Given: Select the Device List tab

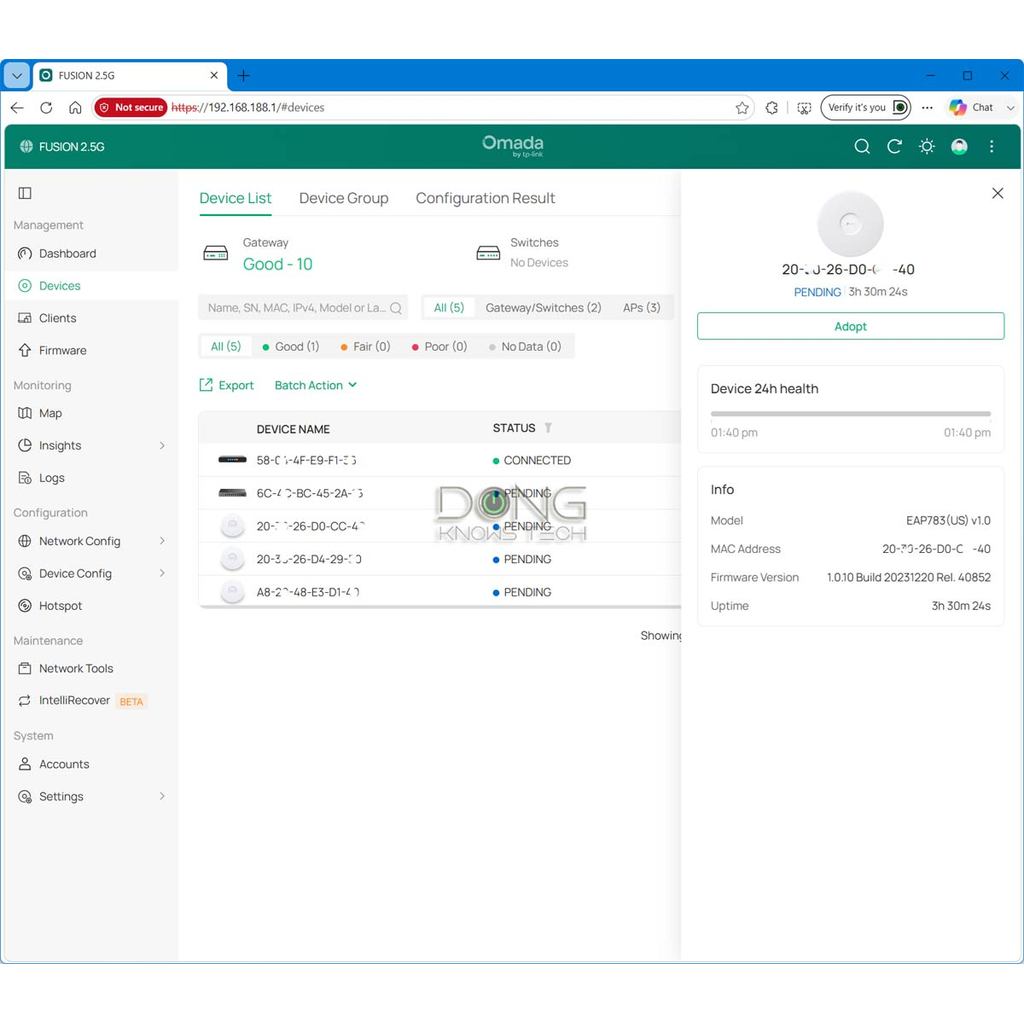Looking at the screenshot, I should (x=235, y=198).
